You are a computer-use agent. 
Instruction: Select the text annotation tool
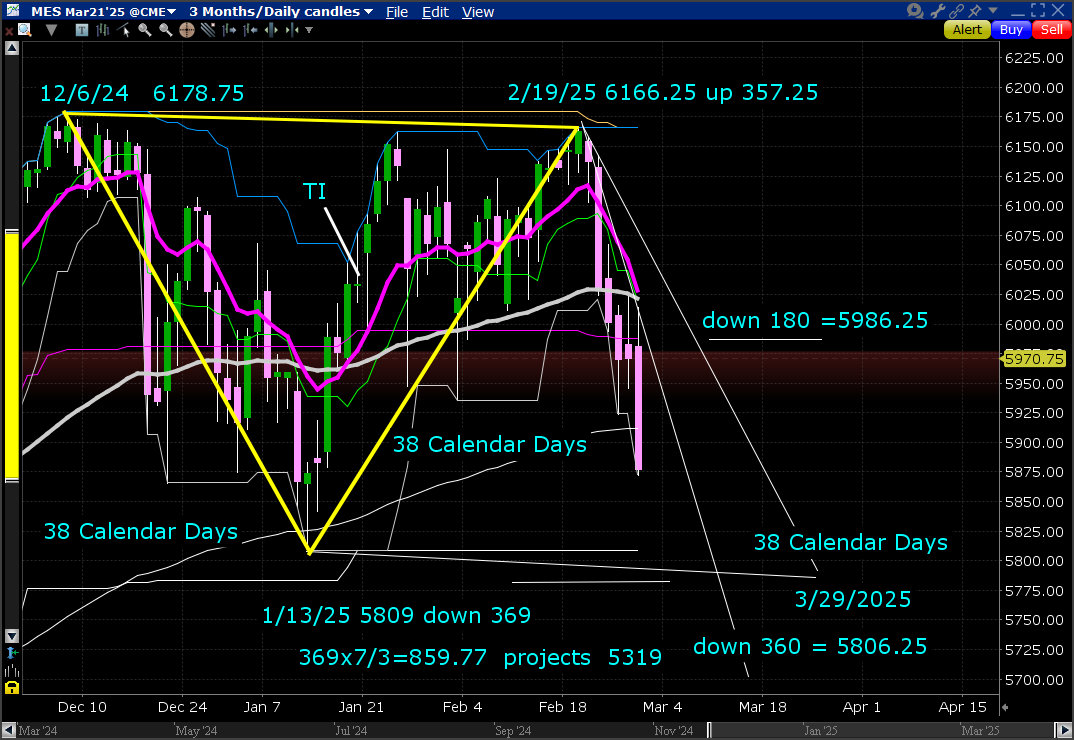(82, 30)
